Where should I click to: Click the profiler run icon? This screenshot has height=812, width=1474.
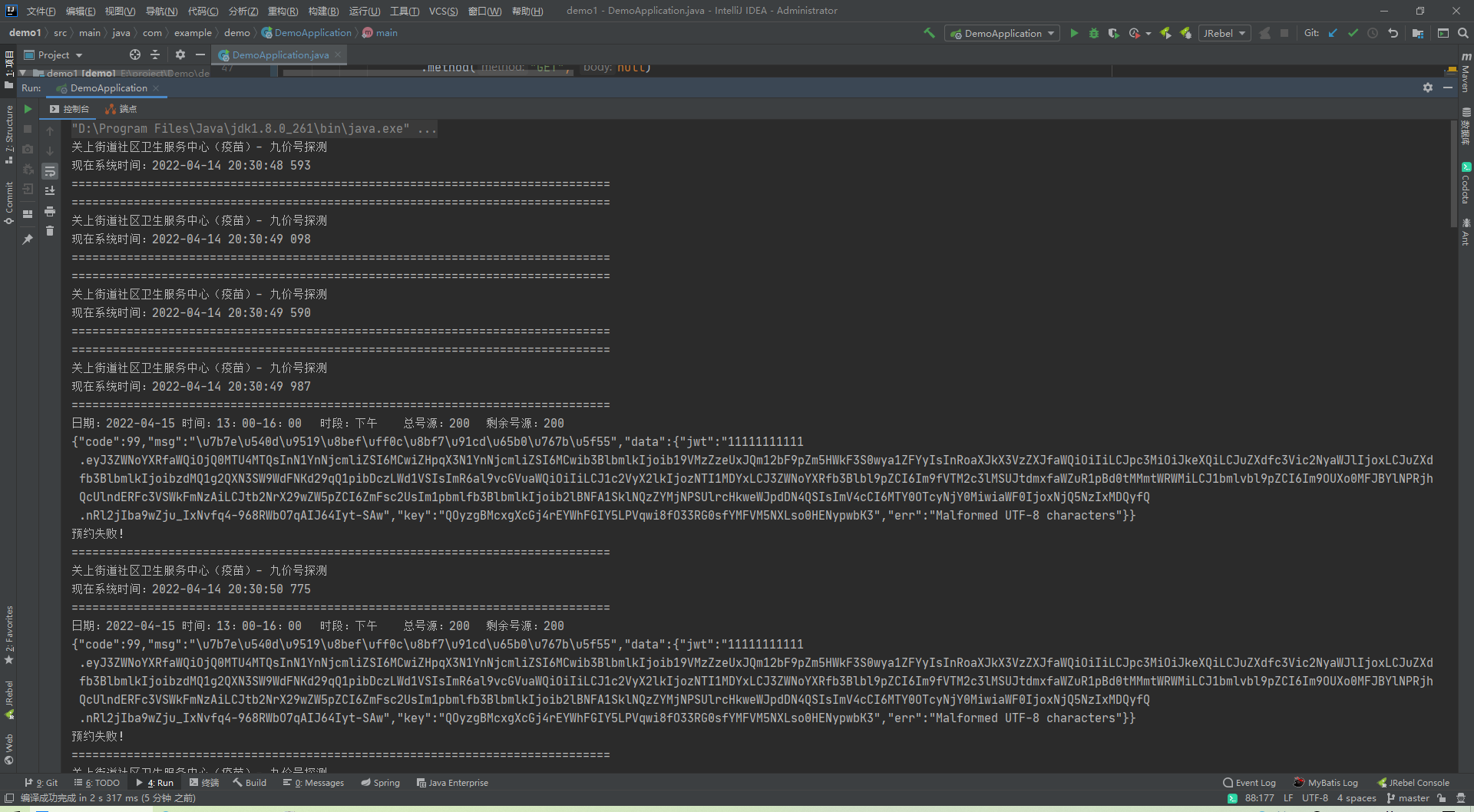click(1134, 33)
